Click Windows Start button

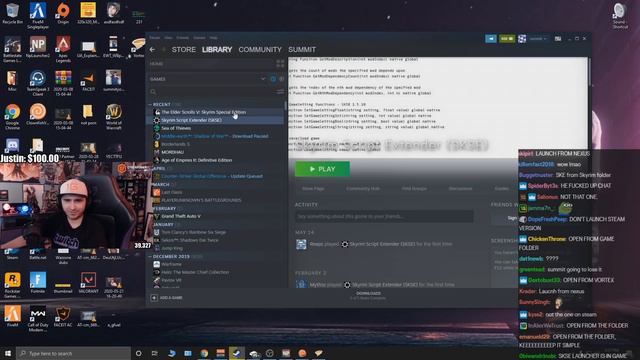[8, 353]
